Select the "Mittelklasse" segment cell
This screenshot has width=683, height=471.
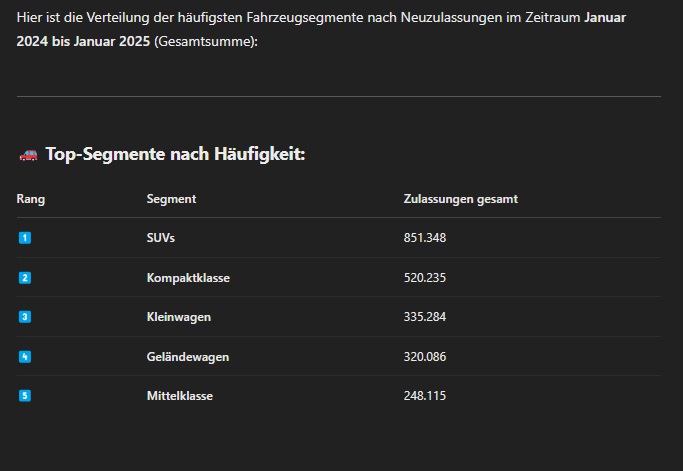coord(179,396)
